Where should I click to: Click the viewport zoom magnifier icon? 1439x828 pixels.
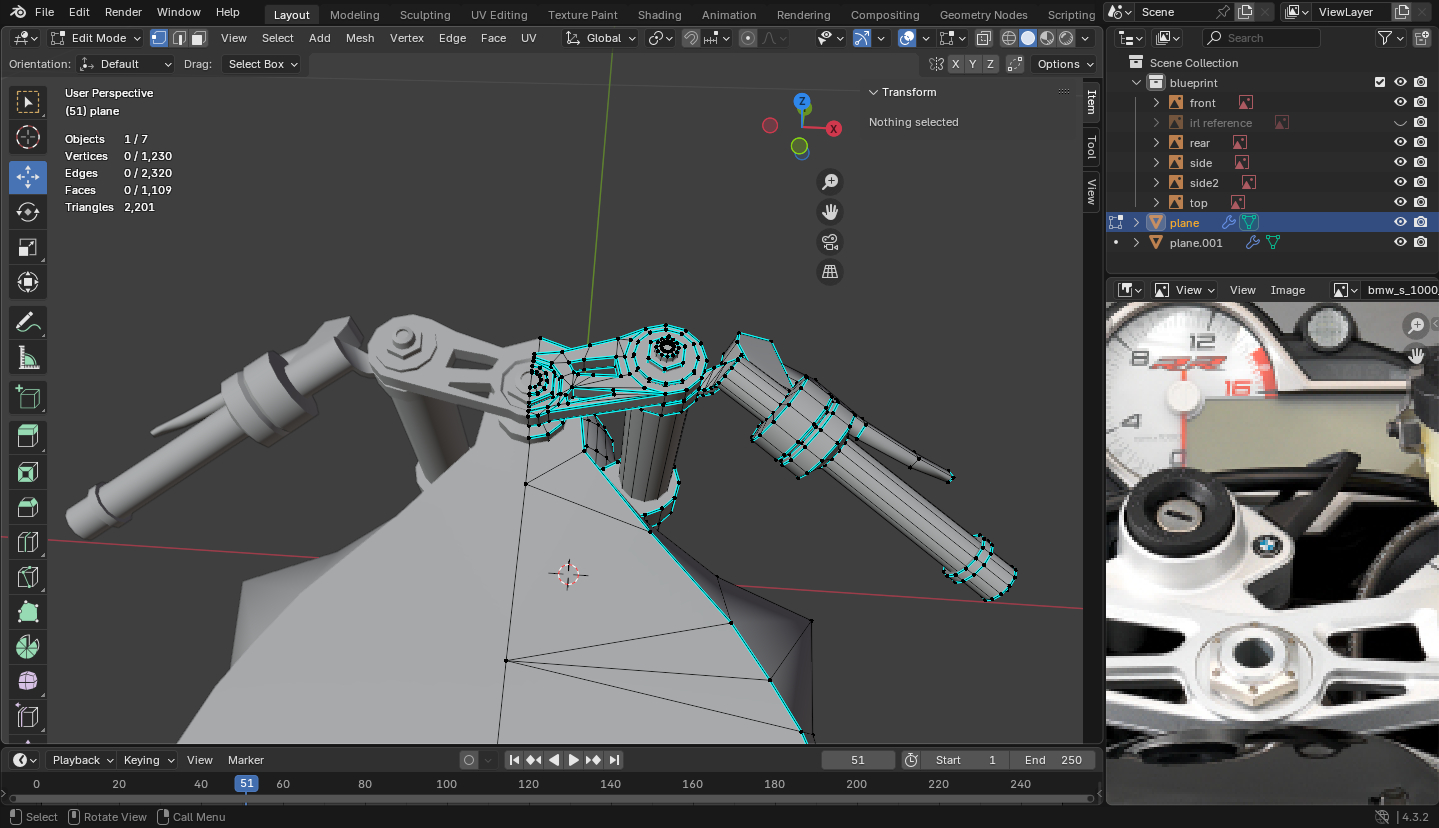pyautogui.click(x=829, y=182)
